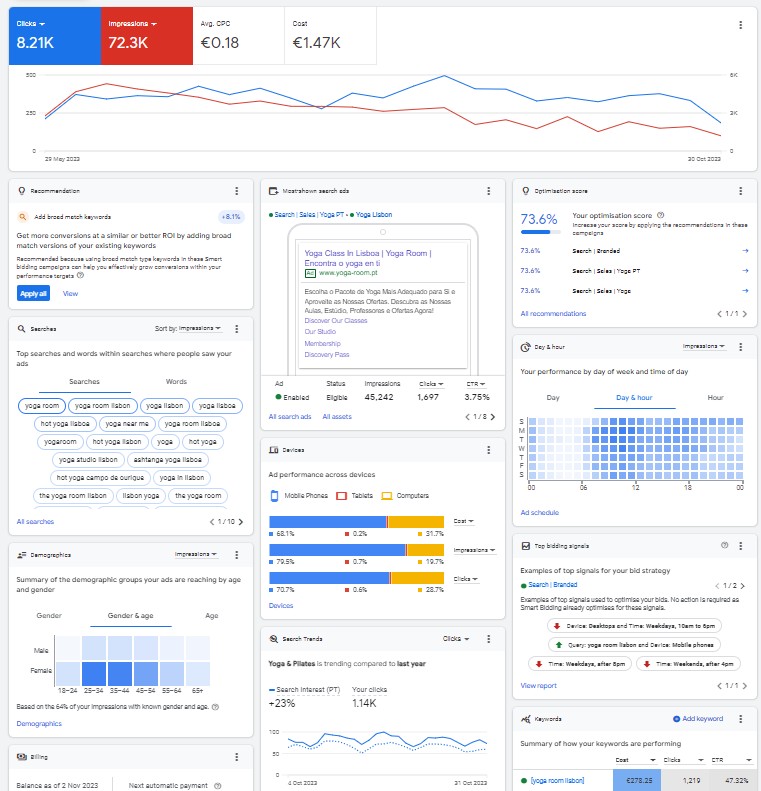Go to next page of Searches
The height and width of the screenshot is (791, 761).
tap(241, 522)
